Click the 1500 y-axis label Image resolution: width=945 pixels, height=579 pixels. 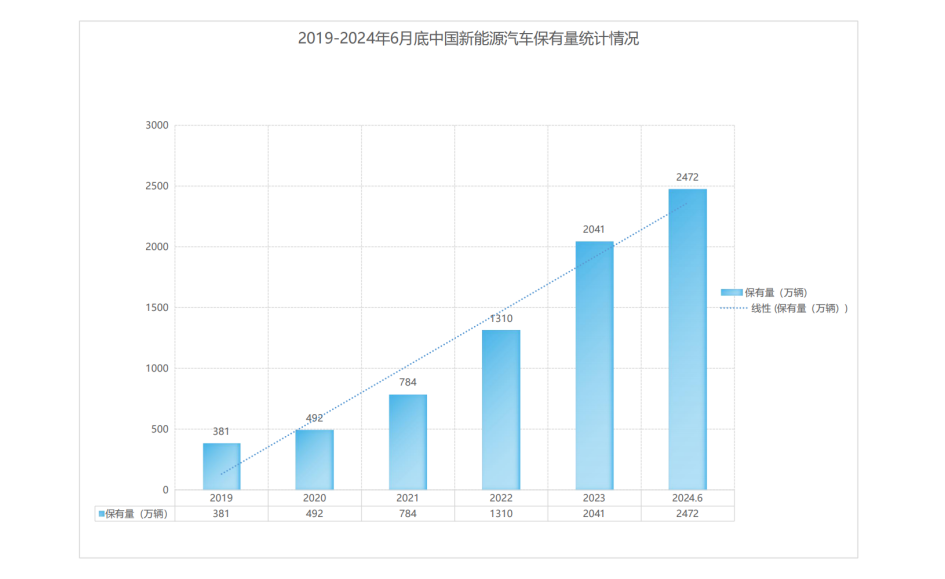[x=157, y=308]
